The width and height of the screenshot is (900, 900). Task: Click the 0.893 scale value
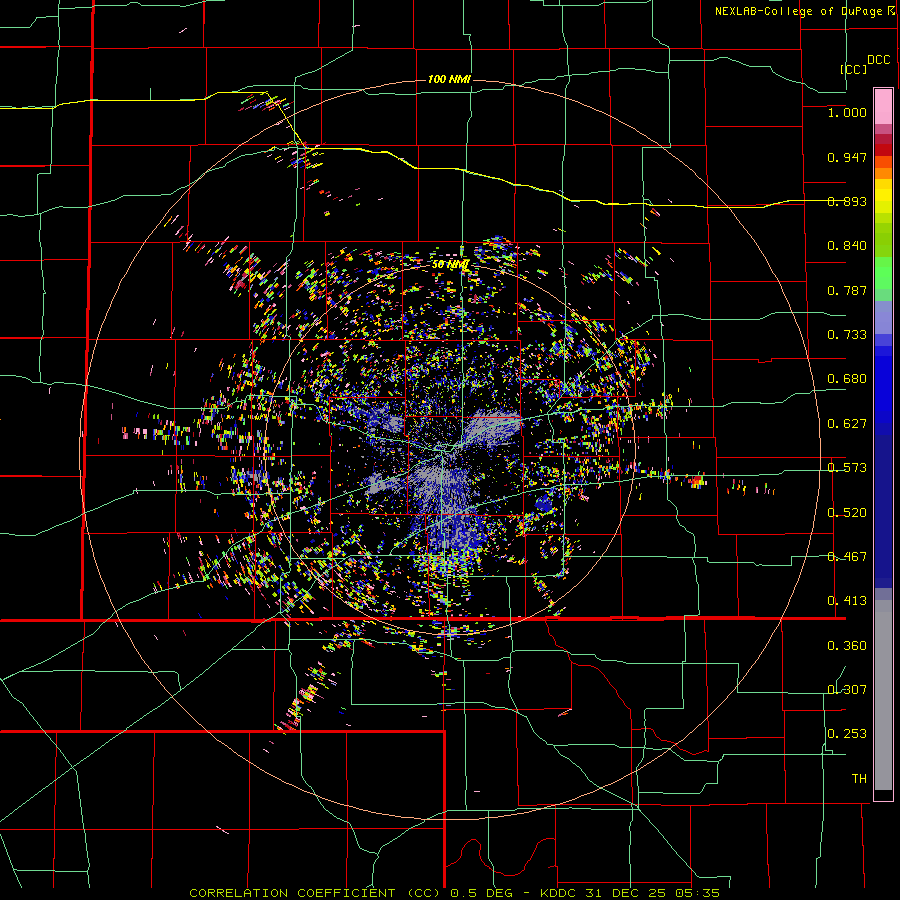click(847, 201)
